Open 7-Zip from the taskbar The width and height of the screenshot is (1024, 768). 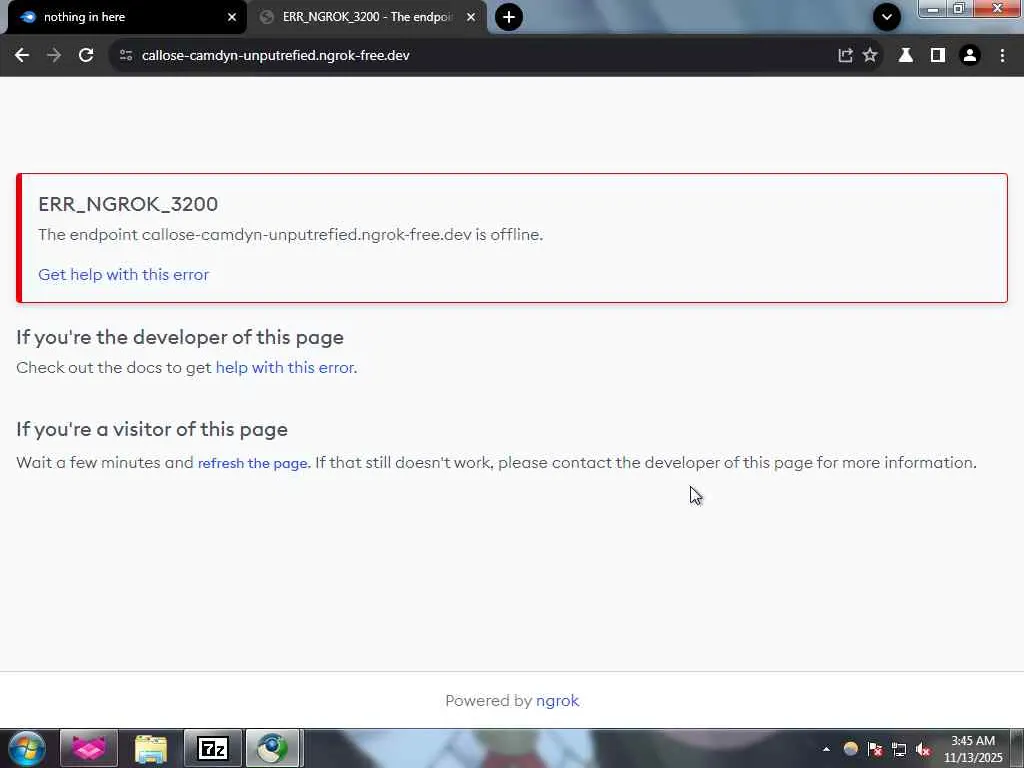[x=213, y=748]
